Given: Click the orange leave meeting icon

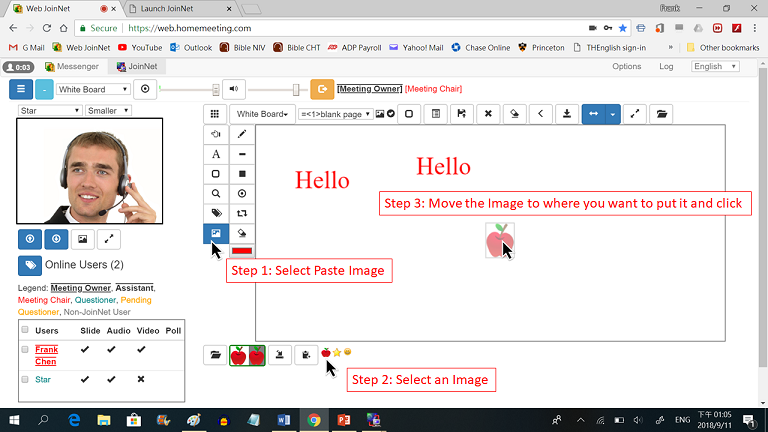Looking at the screenshot, I should tap(322, 89).
